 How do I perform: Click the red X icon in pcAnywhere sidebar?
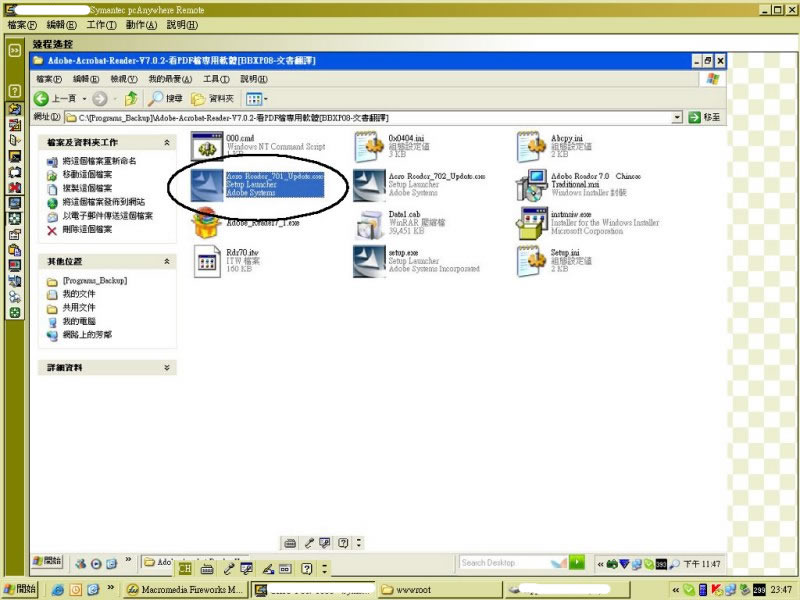[x=15, y=187]
